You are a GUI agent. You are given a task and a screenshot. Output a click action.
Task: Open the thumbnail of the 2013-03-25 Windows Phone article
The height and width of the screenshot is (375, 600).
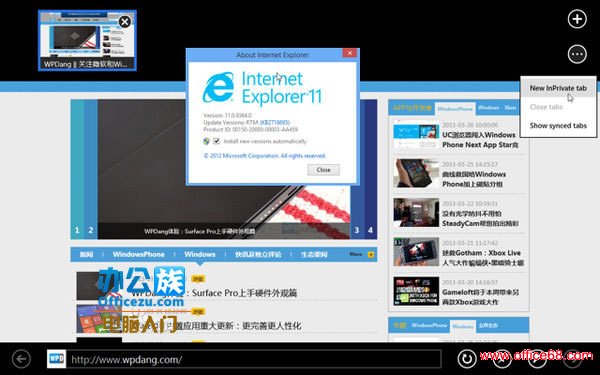[416, 173]
